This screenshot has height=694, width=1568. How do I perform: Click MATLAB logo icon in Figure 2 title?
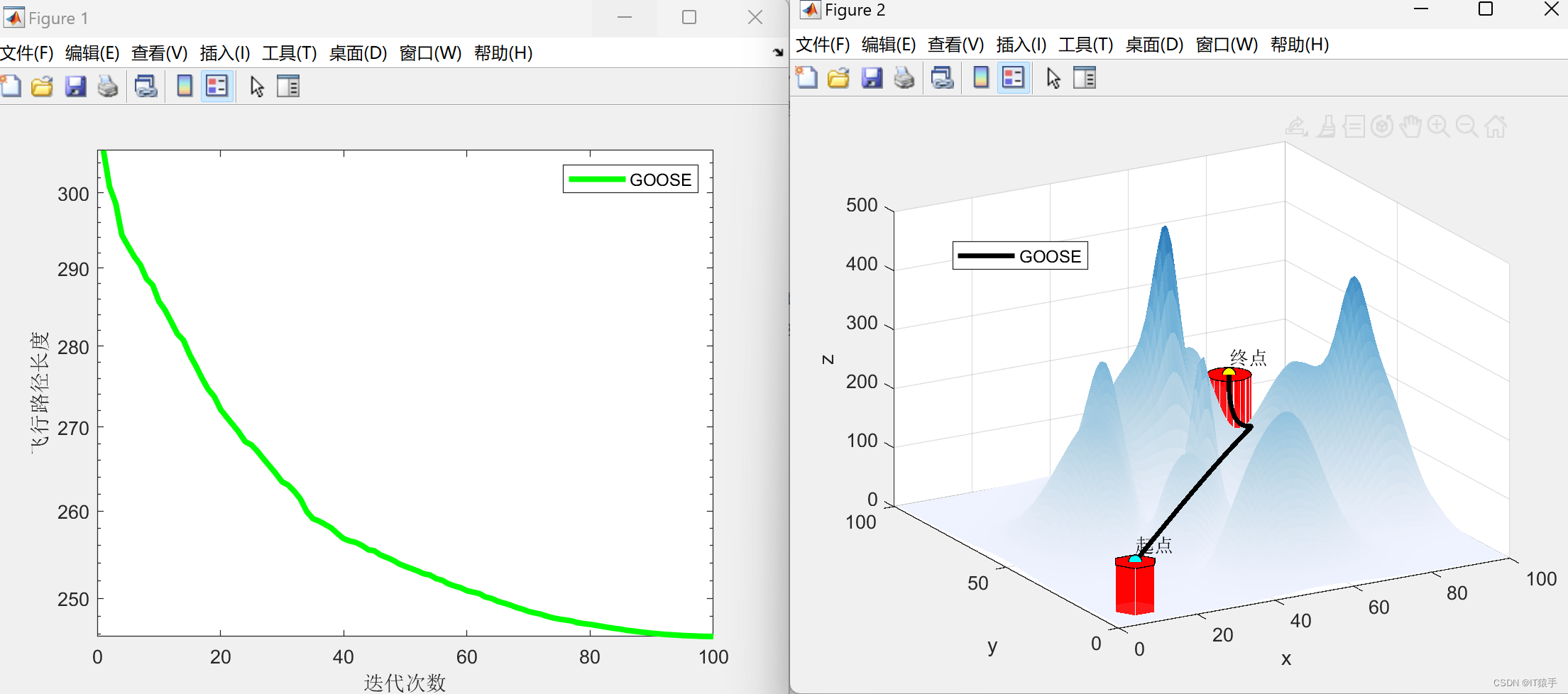click(810, 10)
